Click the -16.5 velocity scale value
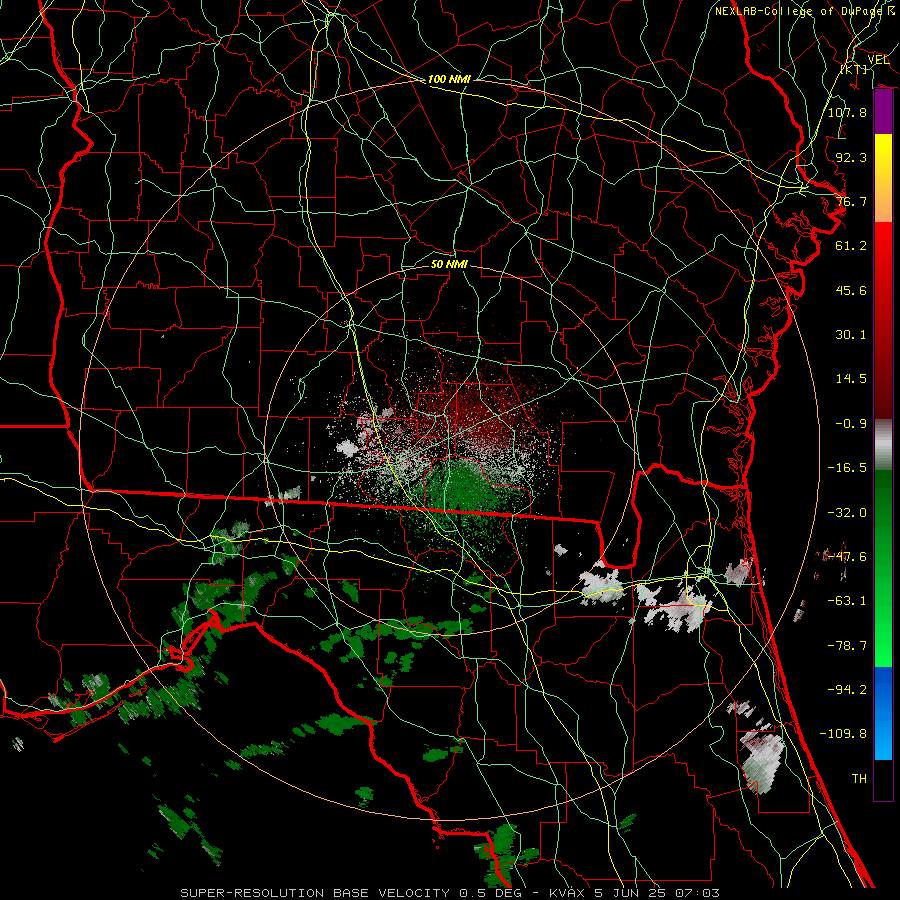 point(847,468)
